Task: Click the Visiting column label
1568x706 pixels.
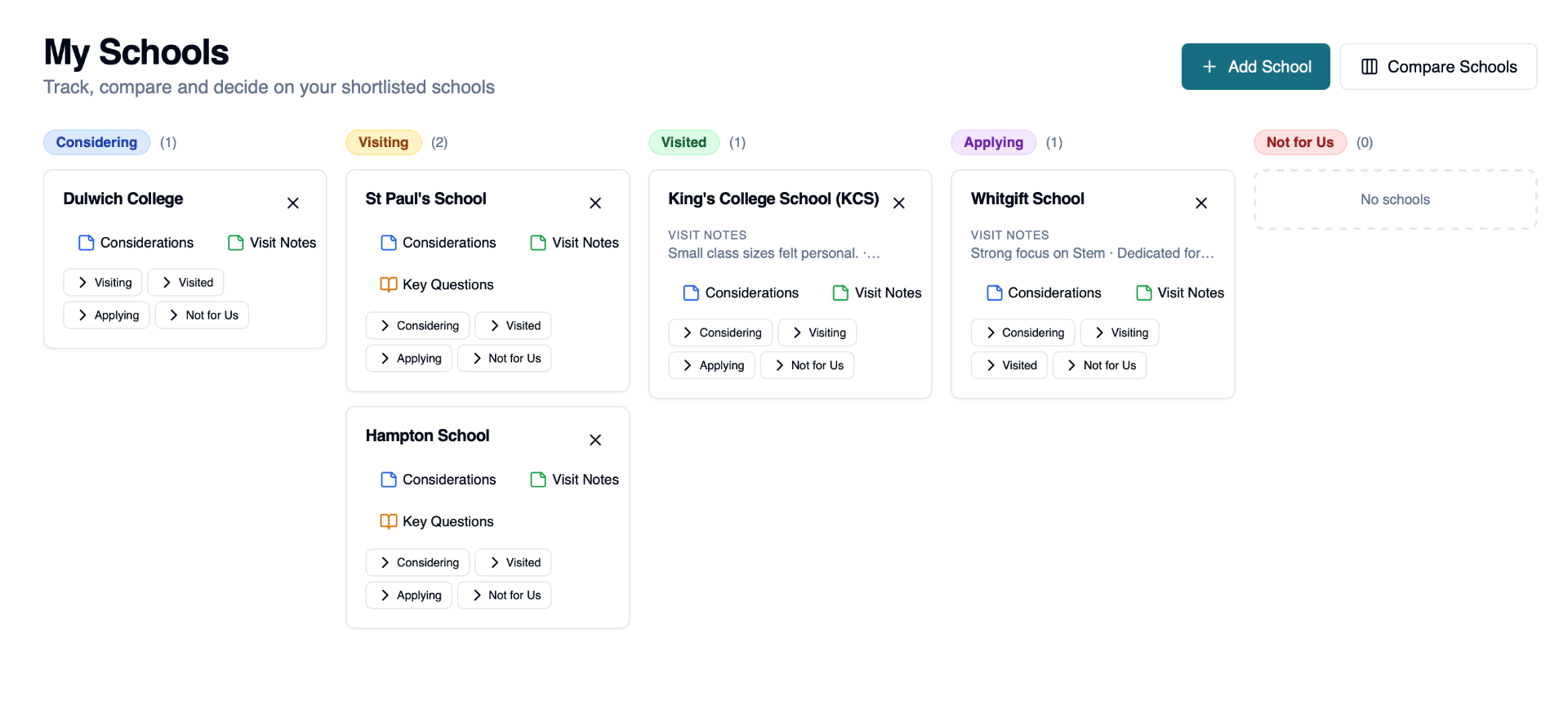Action: coord(384,142)
